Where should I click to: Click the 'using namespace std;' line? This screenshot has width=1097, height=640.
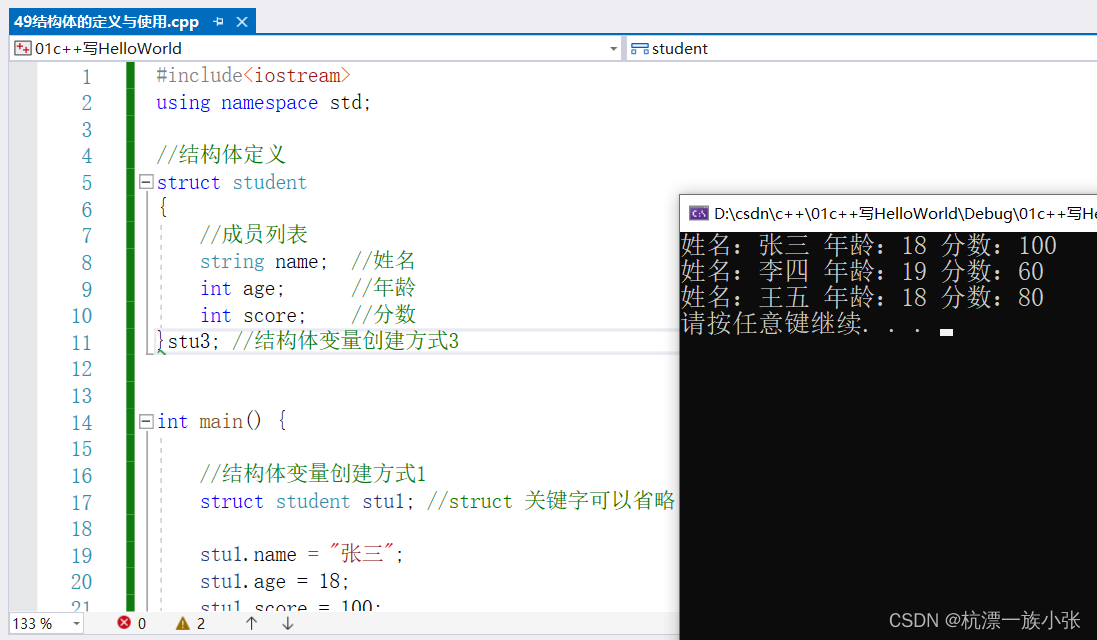(263, 102)
